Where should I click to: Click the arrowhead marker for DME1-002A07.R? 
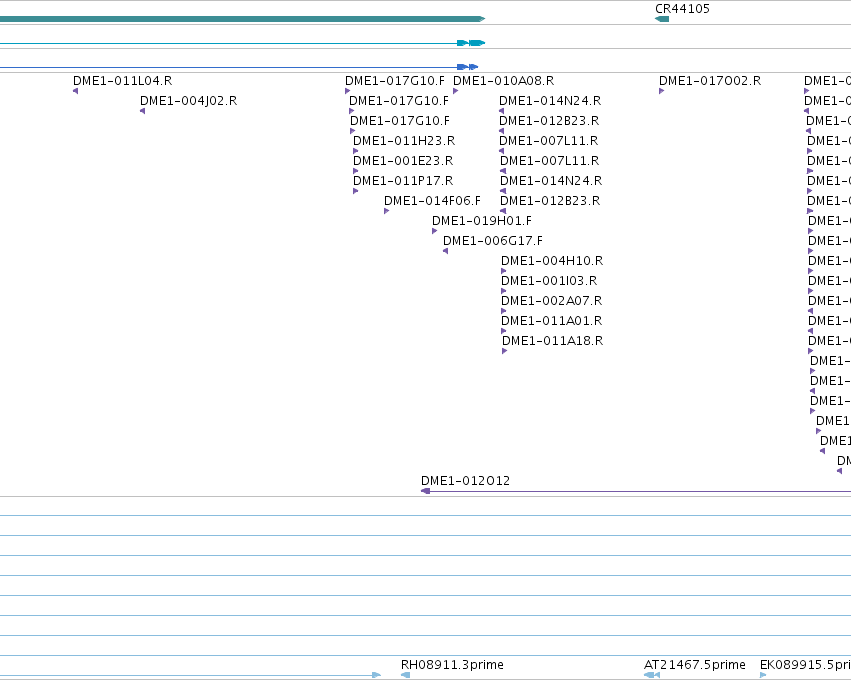coord(504,312)
